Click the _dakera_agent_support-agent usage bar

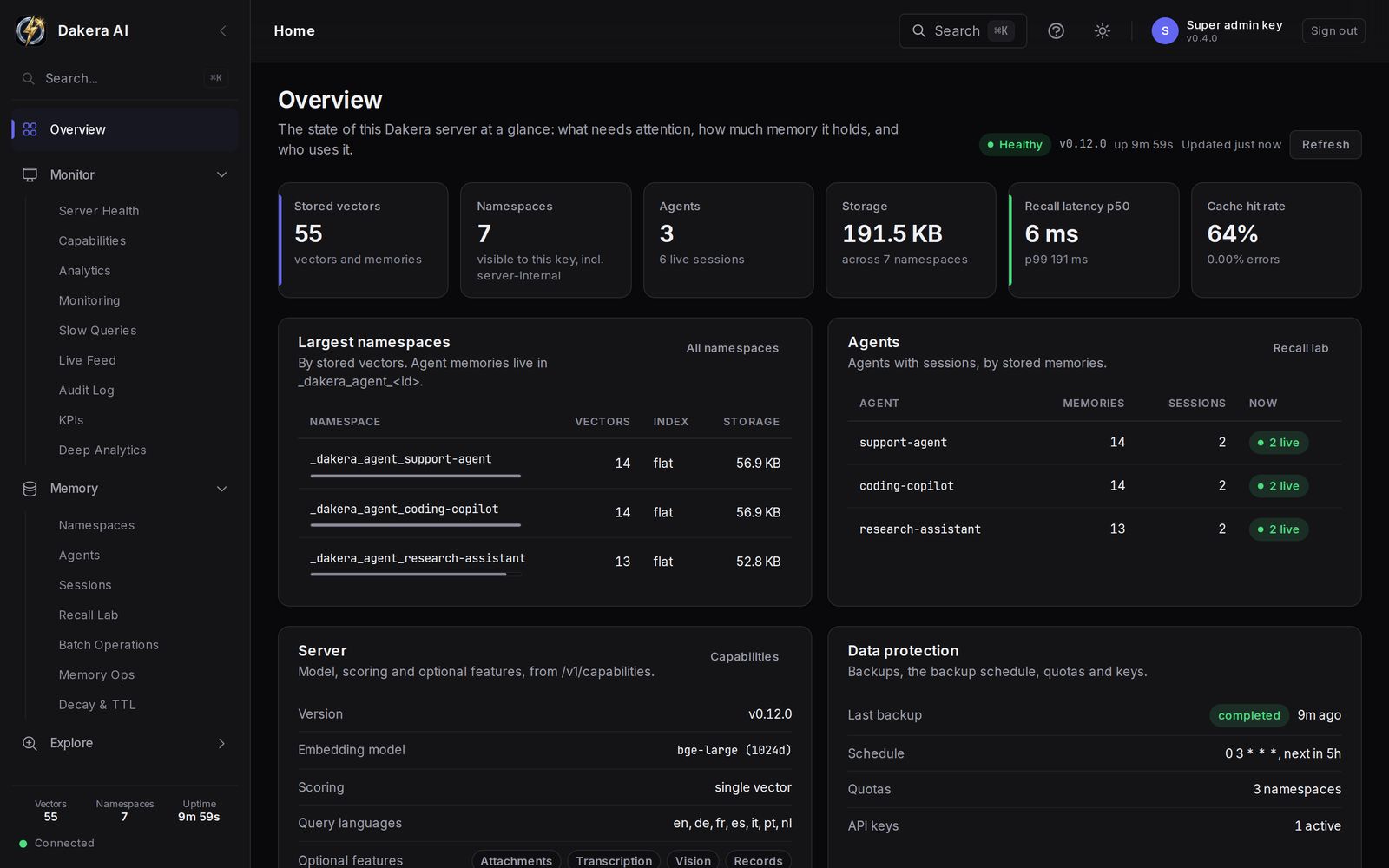(416, 476)
